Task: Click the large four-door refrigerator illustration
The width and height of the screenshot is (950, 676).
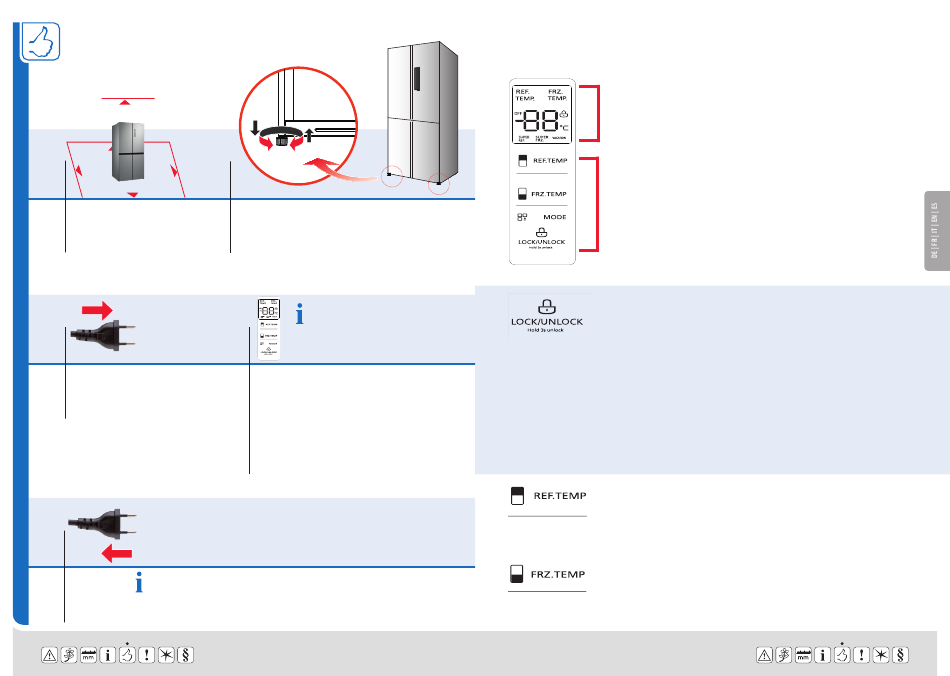Action: pyautogui.click(x=422, y=114)
